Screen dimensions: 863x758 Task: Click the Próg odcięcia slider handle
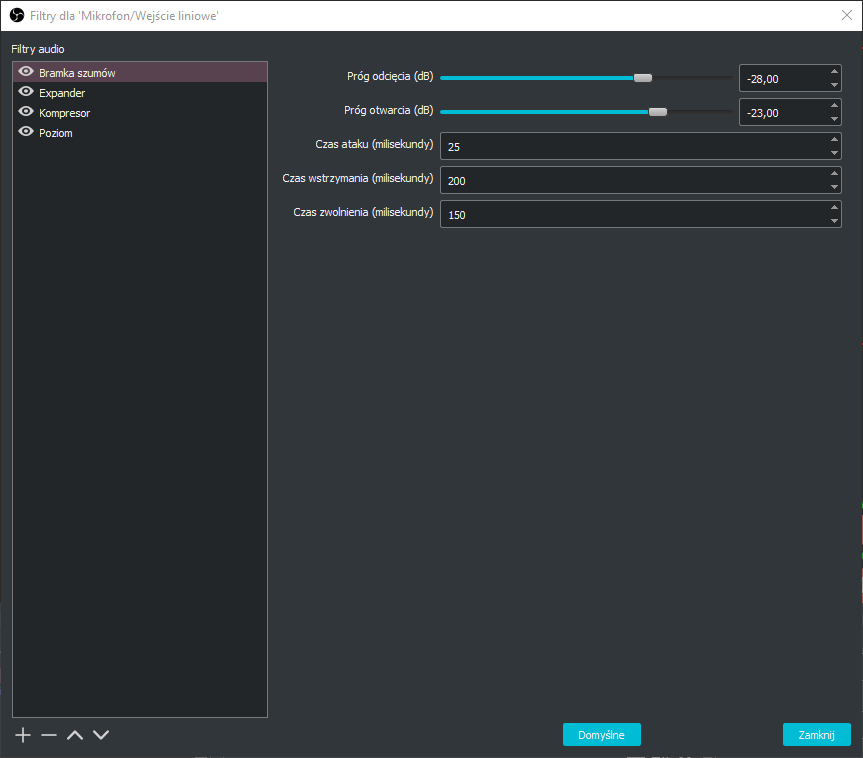click(643, 78)
